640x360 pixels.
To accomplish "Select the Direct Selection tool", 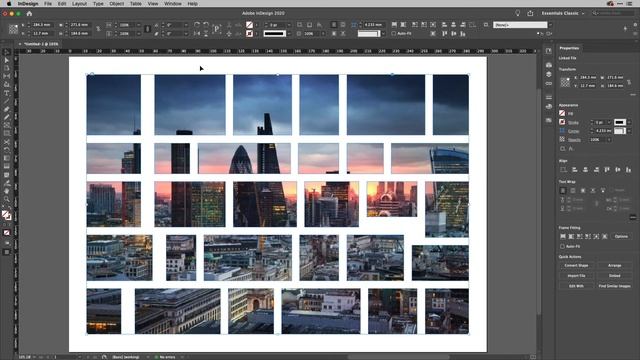I will click(x=7, y=60).
